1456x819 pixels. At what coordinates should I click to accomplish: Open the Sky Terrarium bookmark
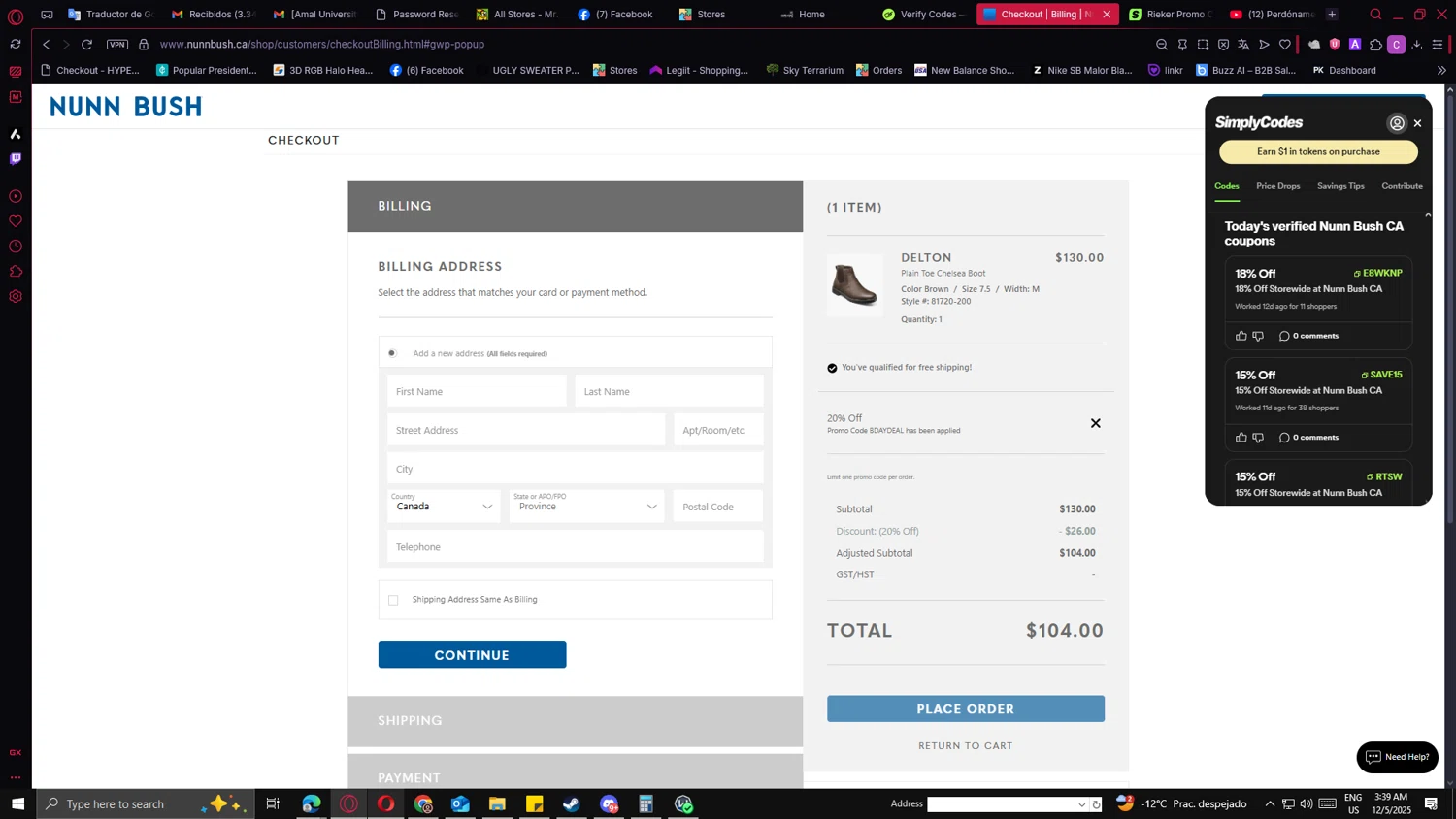[804, 70]
